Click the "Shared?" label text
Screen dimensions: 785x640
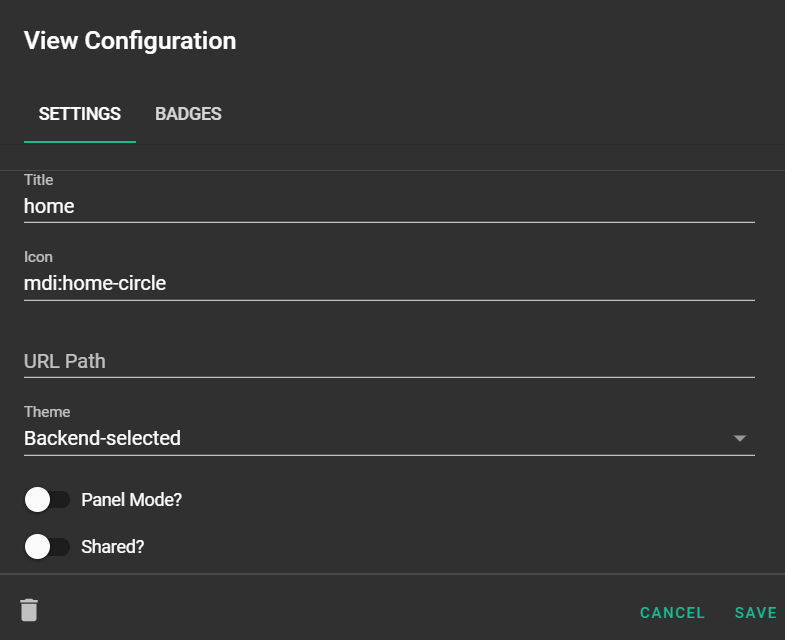coord(113,547)
